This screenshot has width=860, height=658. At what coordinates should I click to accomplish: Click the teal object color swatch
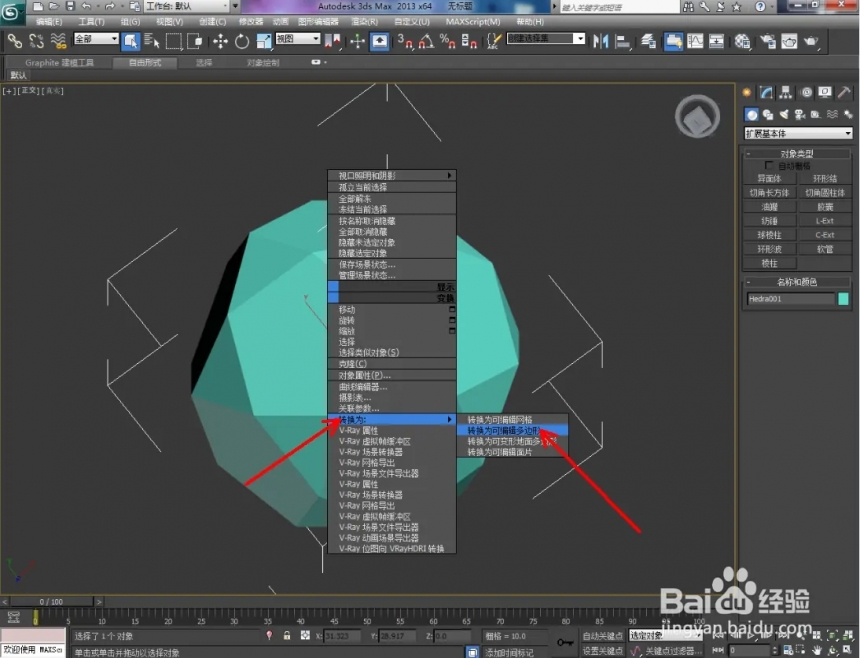click(x=843, y=299)
